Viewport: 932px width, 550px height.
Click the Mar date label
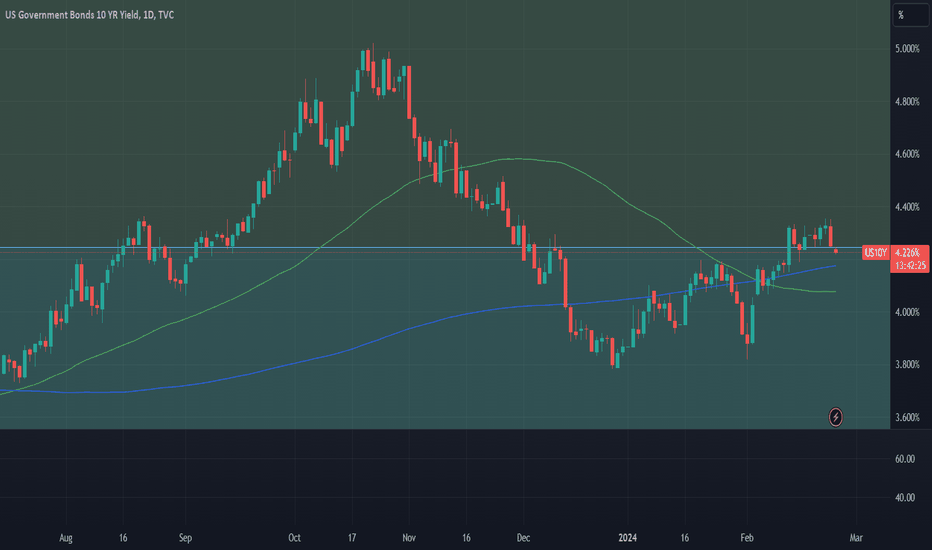point(856,538)
